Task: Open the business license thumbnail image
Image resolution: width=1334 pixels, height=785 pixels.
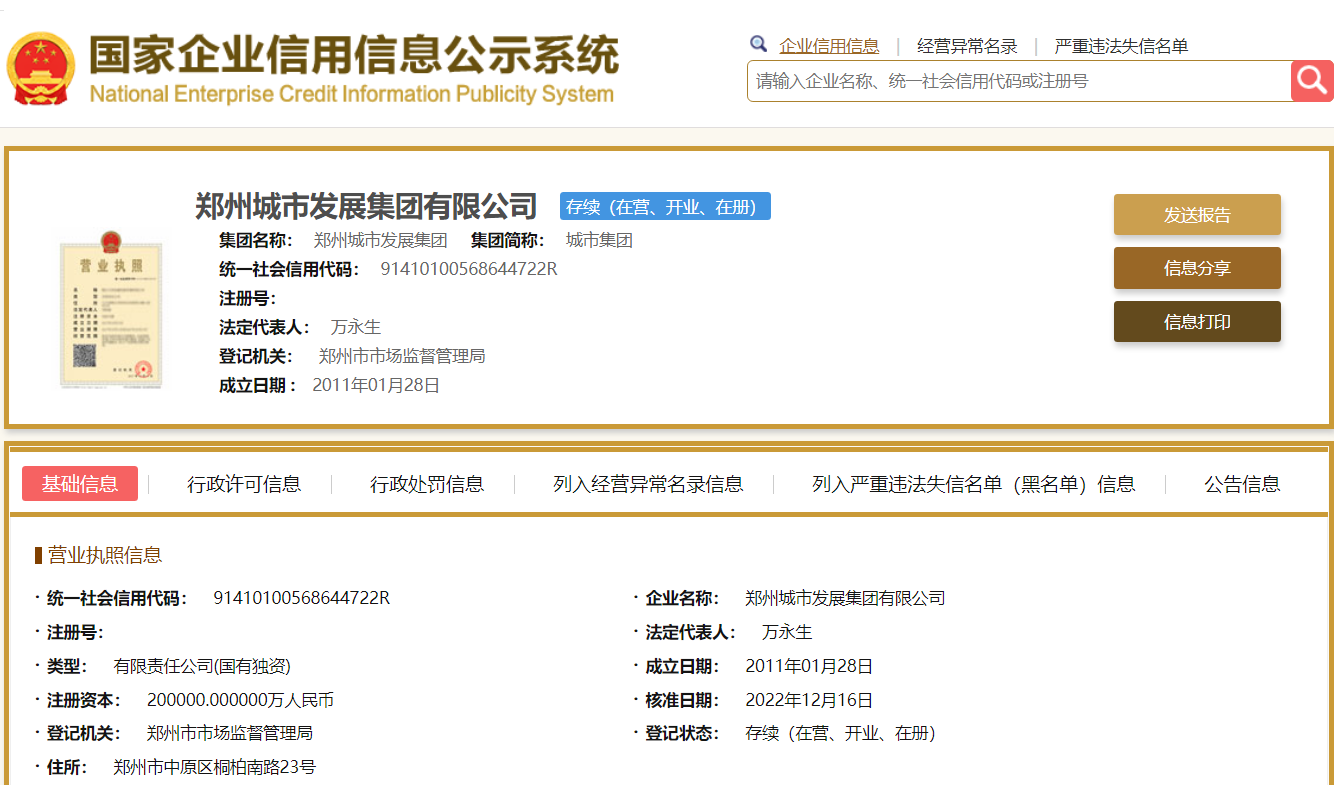Action: (110, 309)
